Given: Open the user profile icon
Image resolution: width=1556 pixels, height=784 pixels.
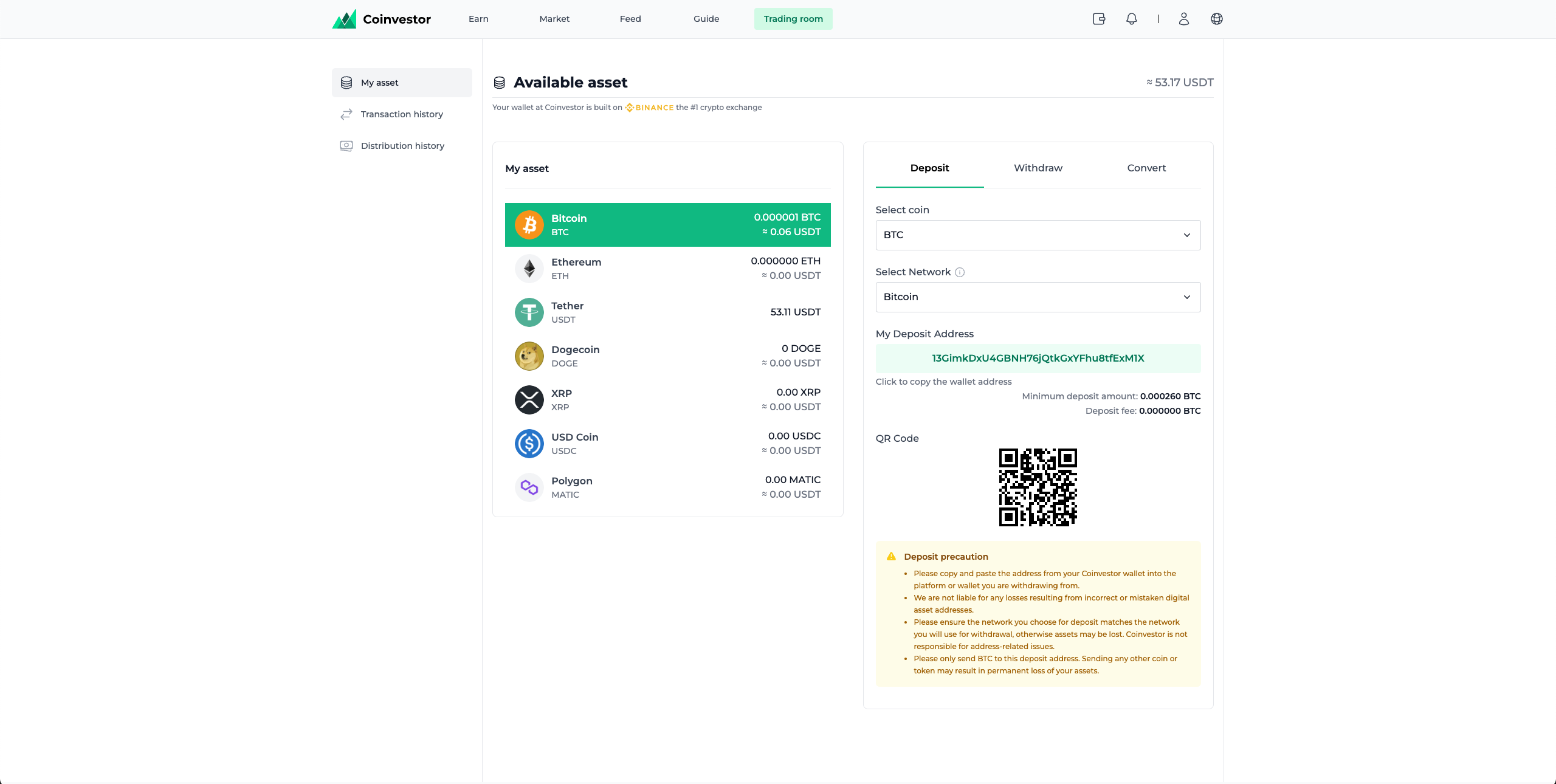Looking at the screenshot, I should [x=1183, y=19].
